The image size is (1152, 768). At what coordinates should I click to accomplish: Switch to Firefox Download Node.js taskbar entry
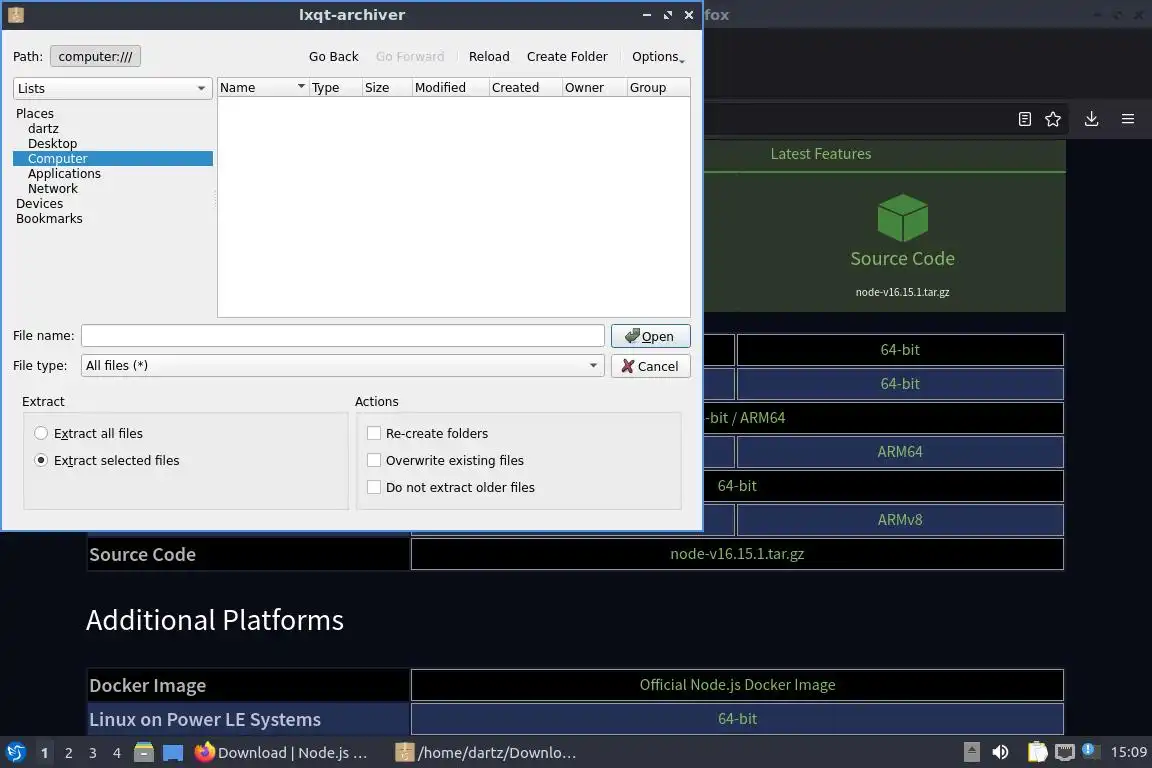coord(281,752)
